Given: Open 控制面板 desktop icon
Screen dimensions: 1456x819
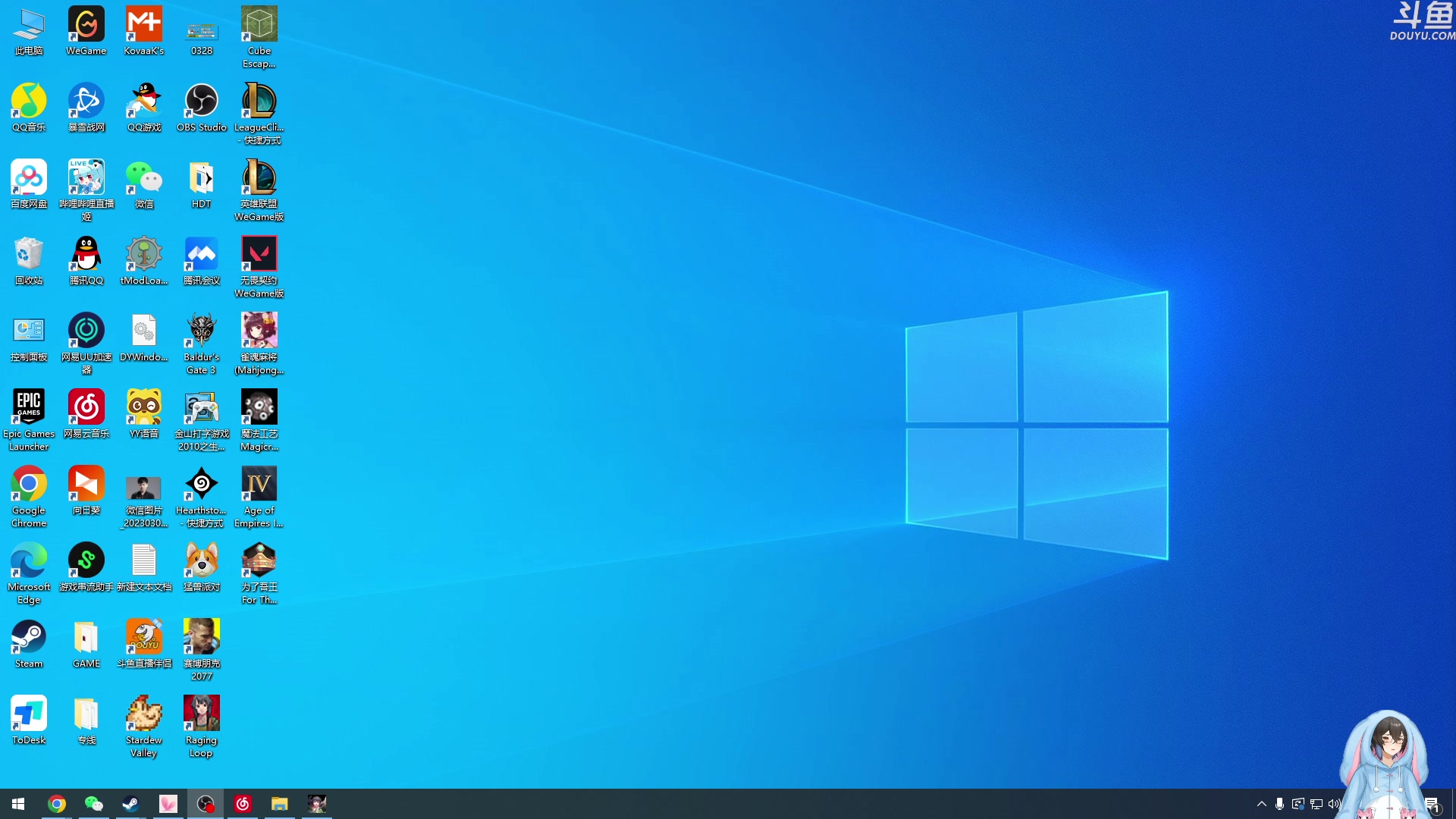Looking at the screenshot, I should tap(29, 337).
